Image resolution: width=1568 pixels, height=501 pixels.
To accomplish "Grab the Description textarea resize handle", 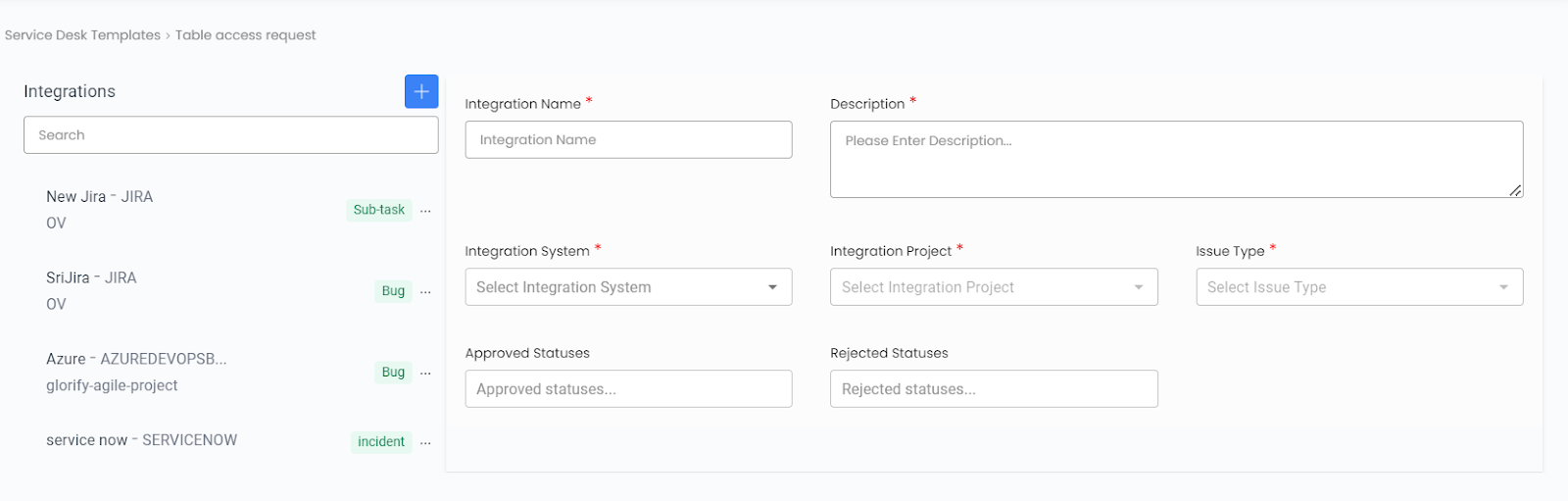I will point(1515,190).
